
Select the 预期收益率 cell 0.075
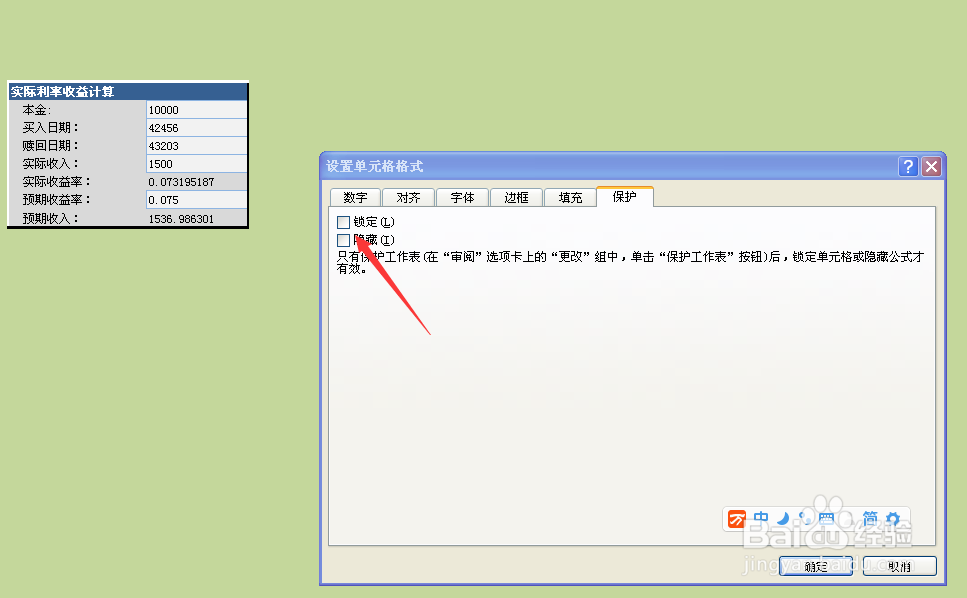point(197,200)
